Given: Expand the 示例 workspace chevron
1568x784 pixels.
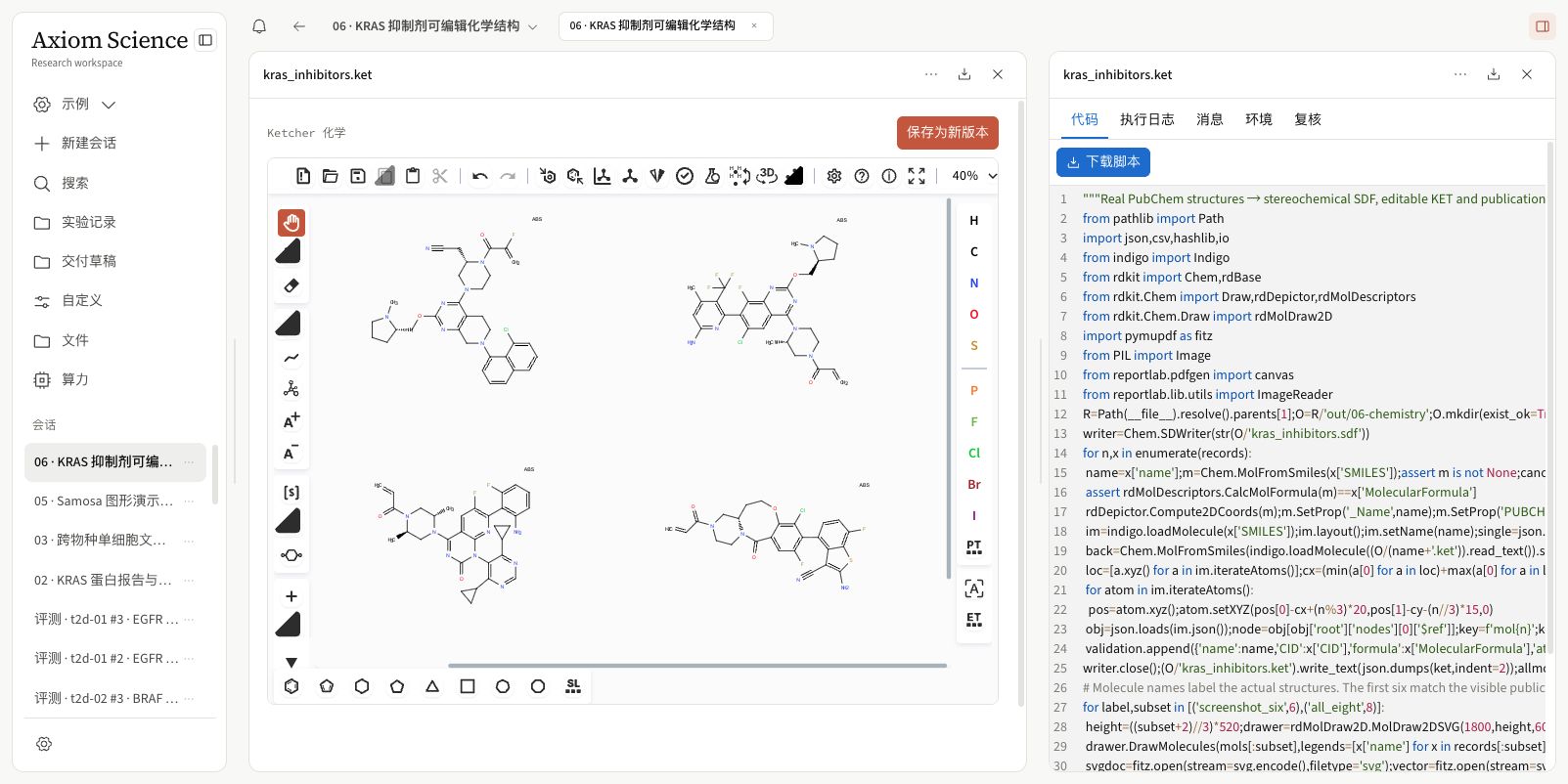Looking at the screenshot, I should click(x=109, y=105).
